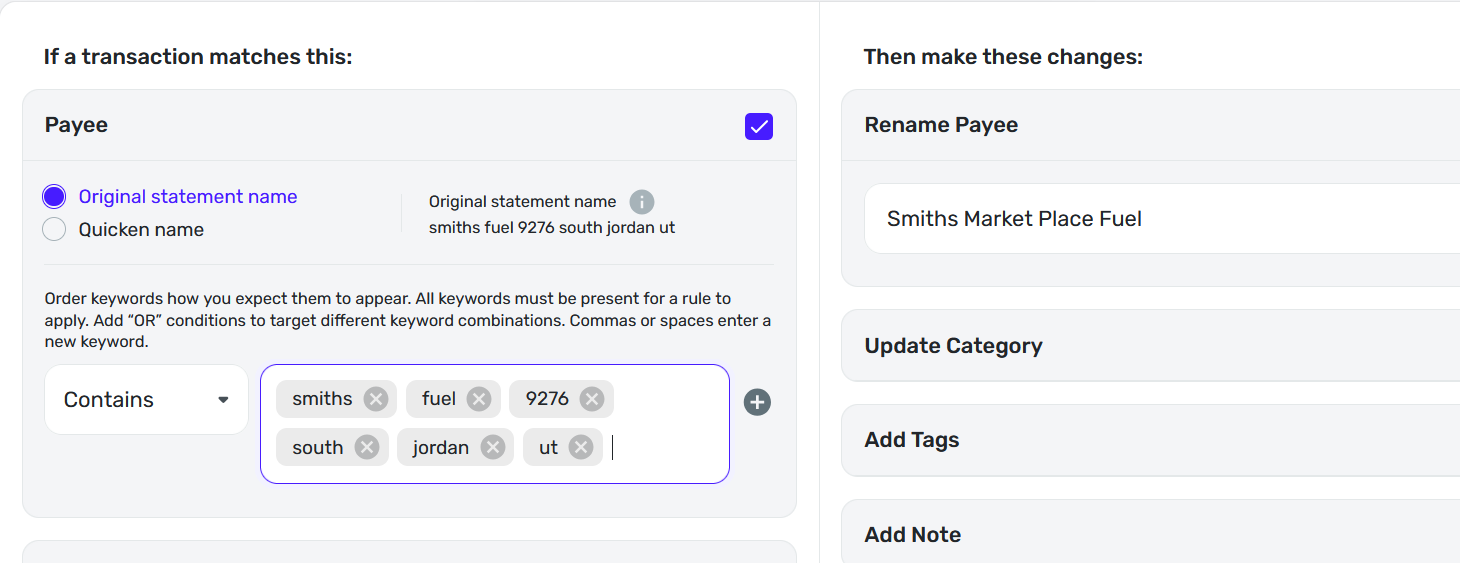Open the Contains match type dropdown

point(146,400)
